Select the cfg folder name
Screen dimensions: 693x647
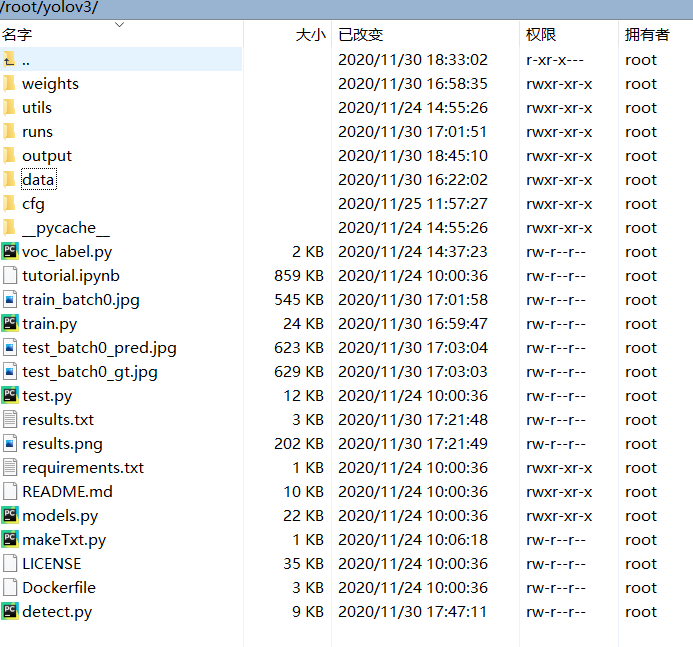pos(33,204)
